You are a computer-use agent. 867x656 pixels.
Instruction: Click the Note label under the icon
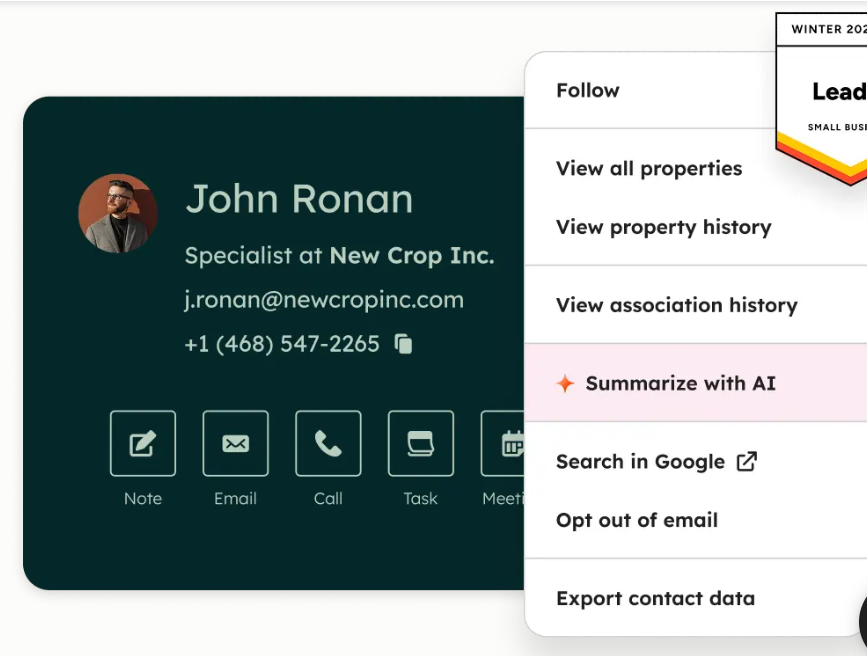pyautogui.click(x=143, y=498)
